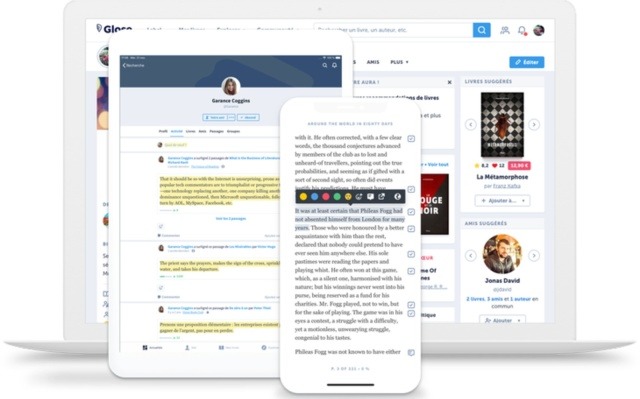Go back via Recherche in tablet header
This screenshot has height=399, width=640.
(134, 65)
